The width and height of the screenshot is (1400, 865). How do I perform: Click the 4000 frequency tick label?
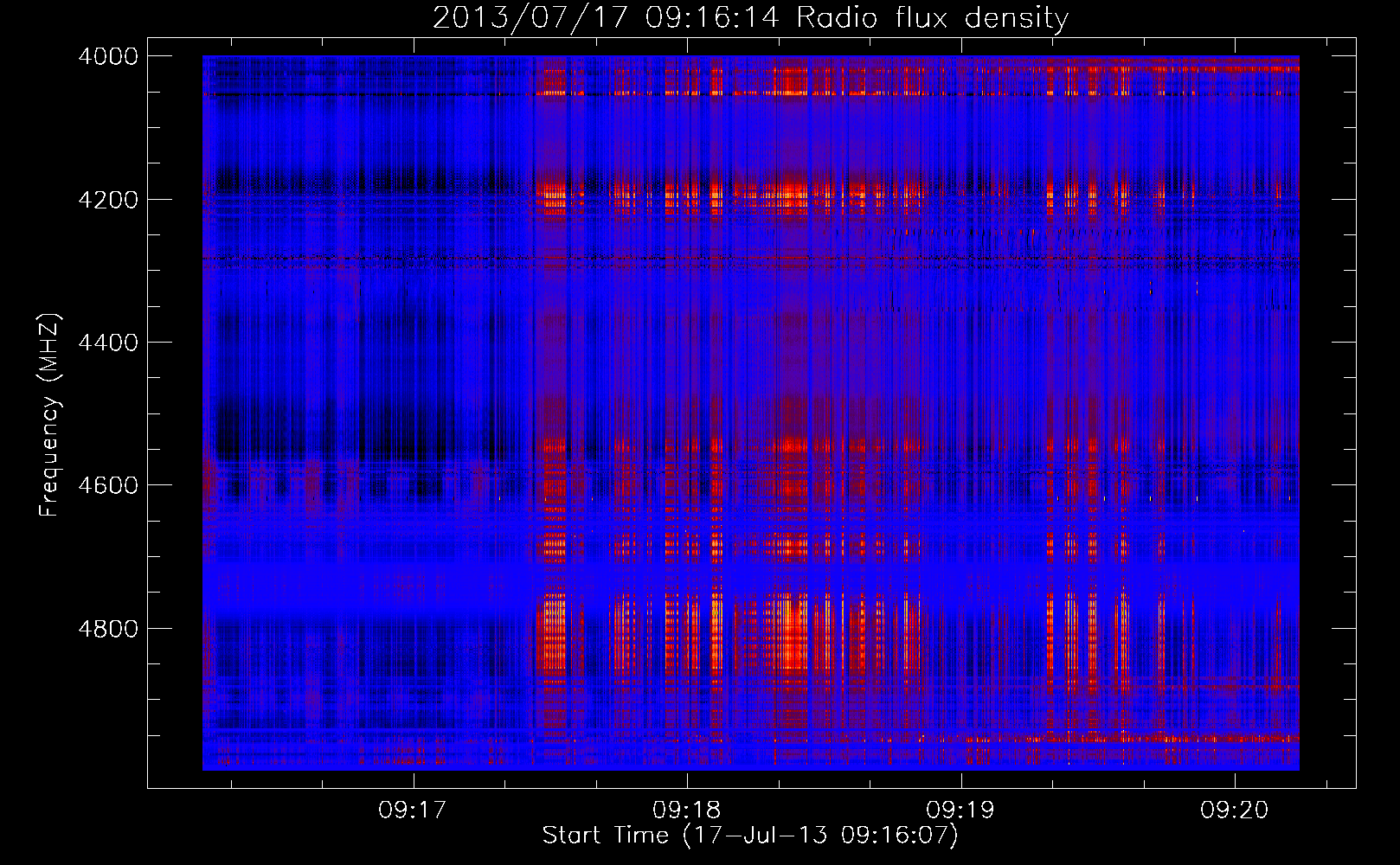pos(108,56)
